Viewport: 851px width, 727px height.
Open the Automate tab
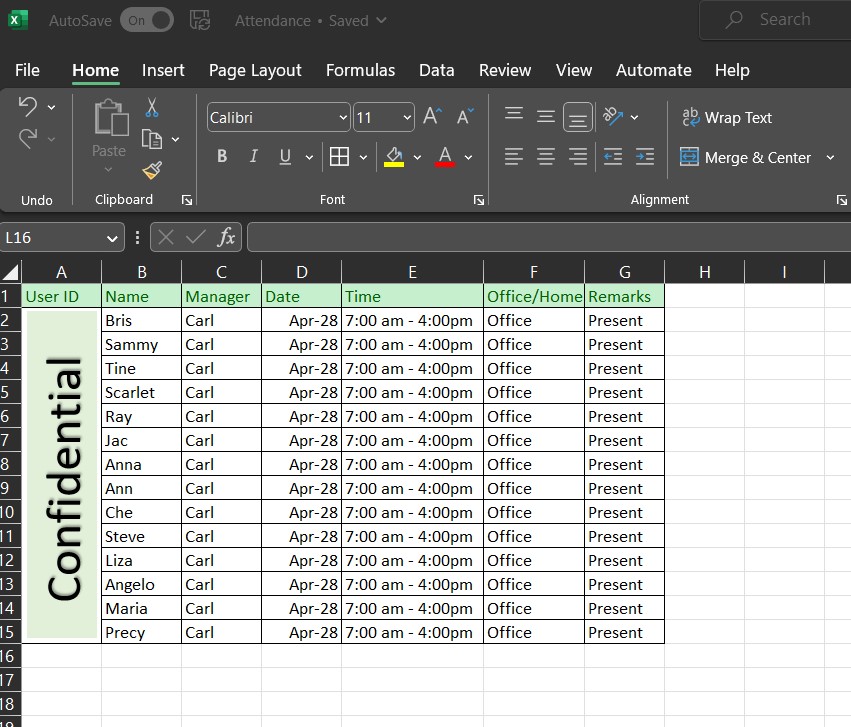tap(653, 70)
